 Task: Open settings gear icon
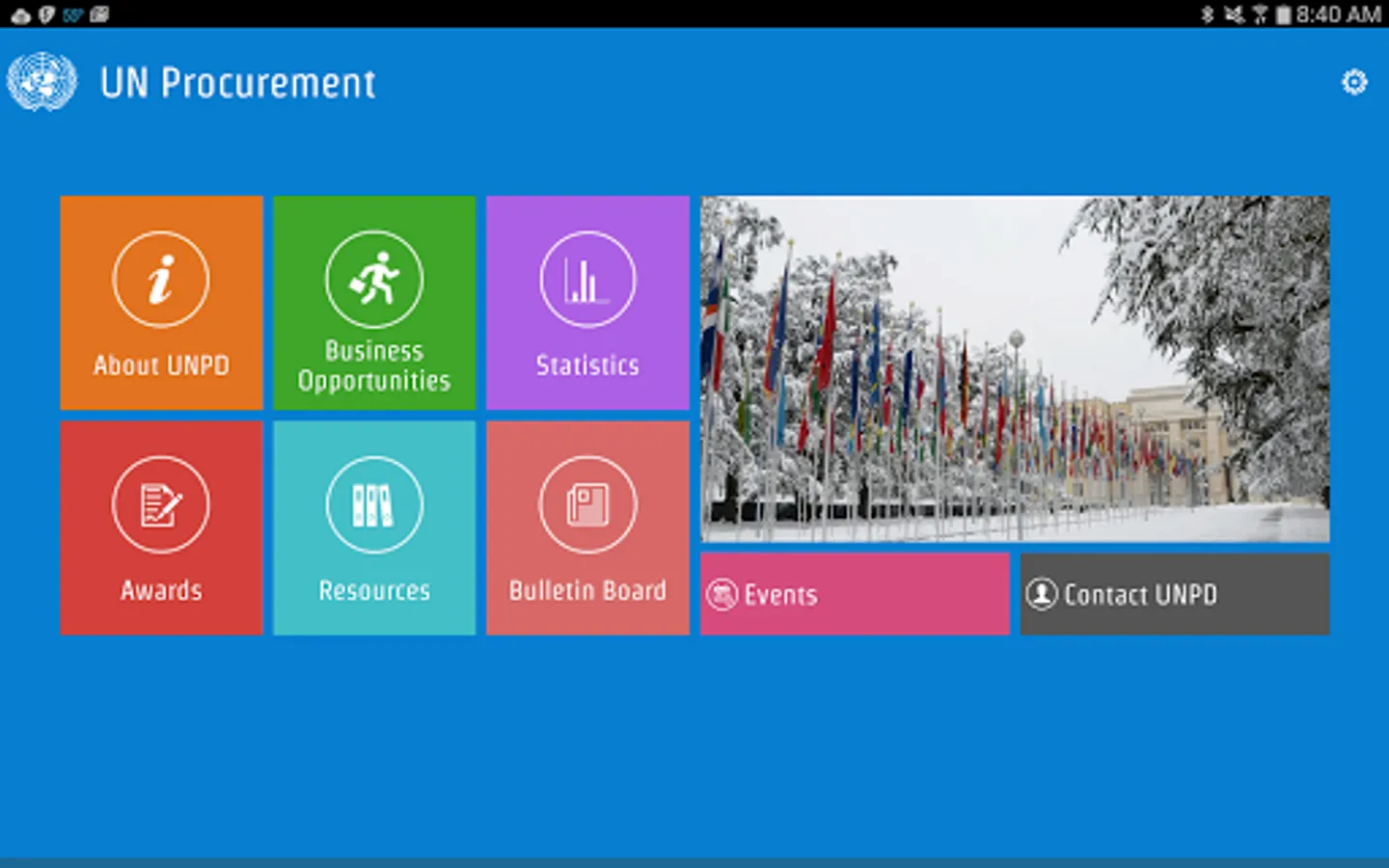pyautogui.click(x=1354, y=82)
